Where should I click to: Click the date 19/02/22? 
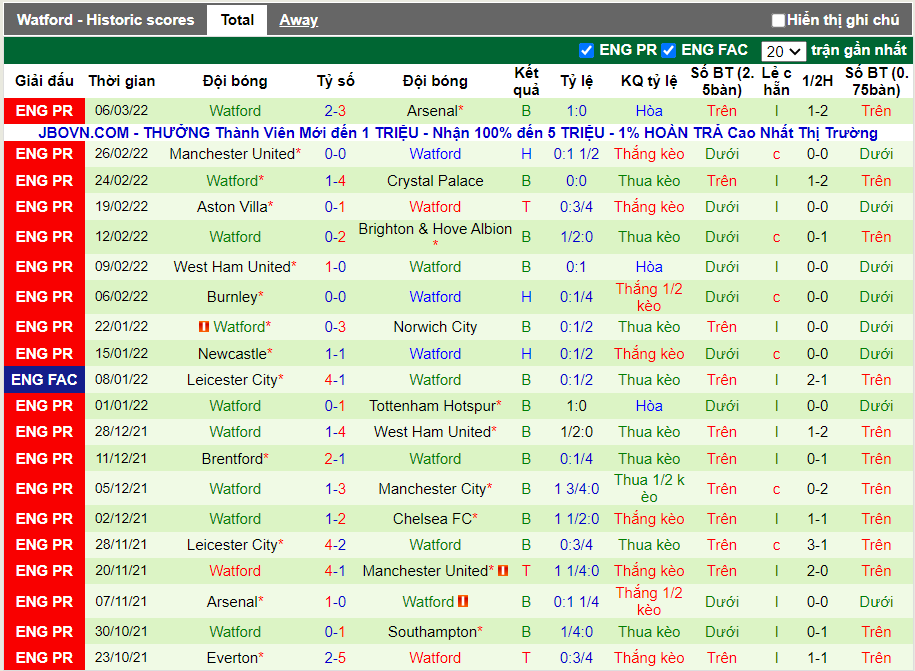pos(121,207)
